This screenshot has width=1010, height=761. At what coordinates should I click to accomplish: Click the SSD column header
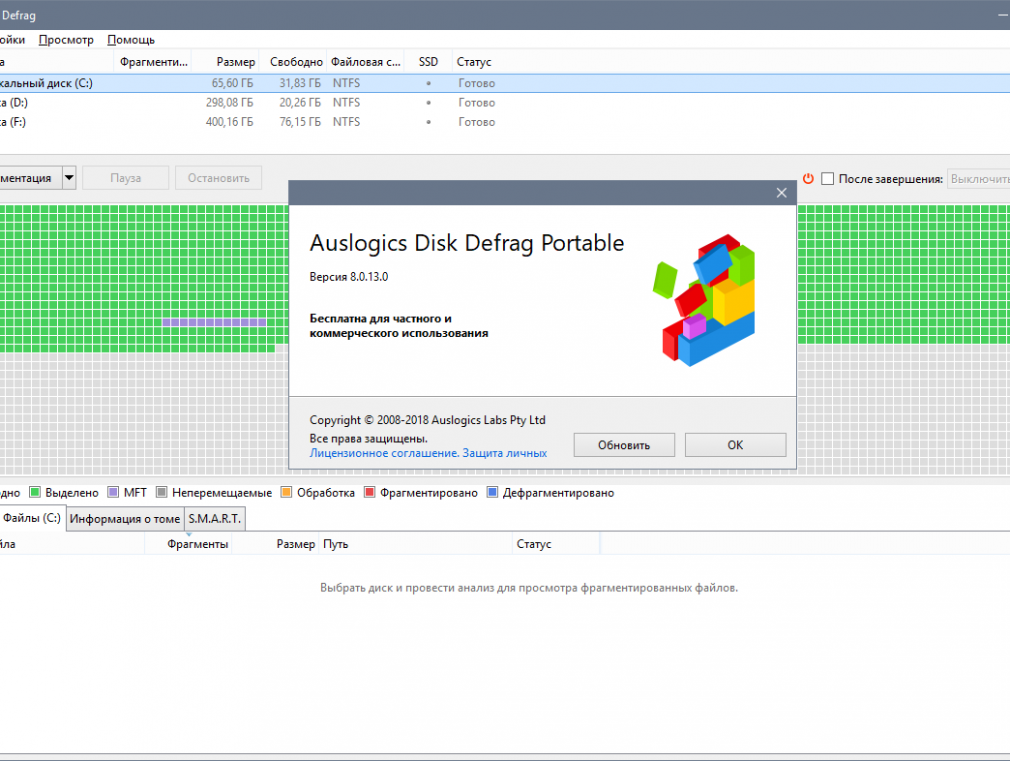point(428,62)
